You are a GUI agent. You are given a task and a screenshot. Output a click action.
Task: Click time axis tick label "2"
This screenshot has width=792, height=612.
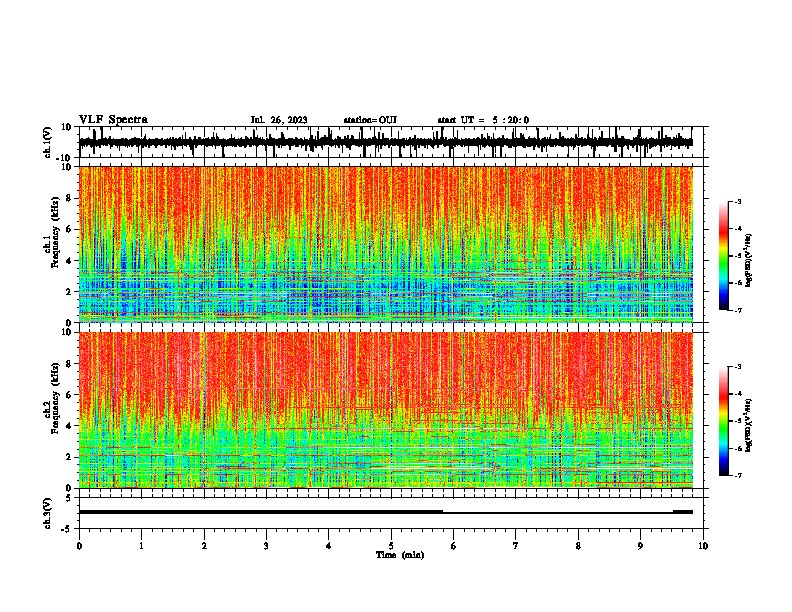204,546
